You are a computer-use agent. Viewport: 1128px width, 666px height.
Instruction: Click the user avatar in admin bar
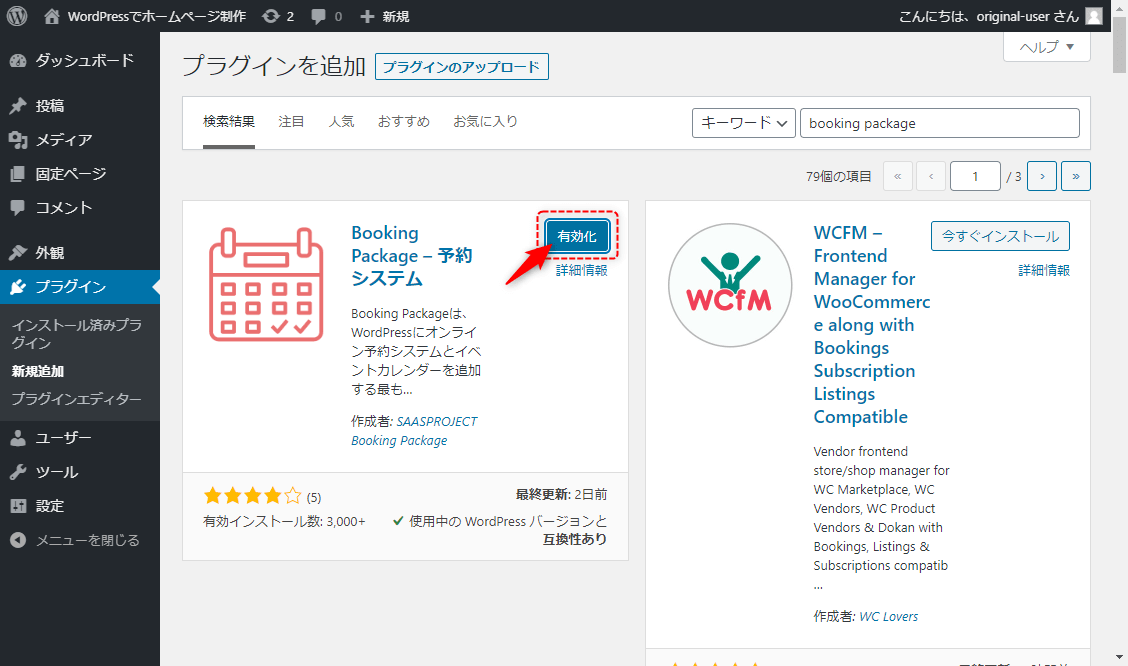click(1093, 16)
